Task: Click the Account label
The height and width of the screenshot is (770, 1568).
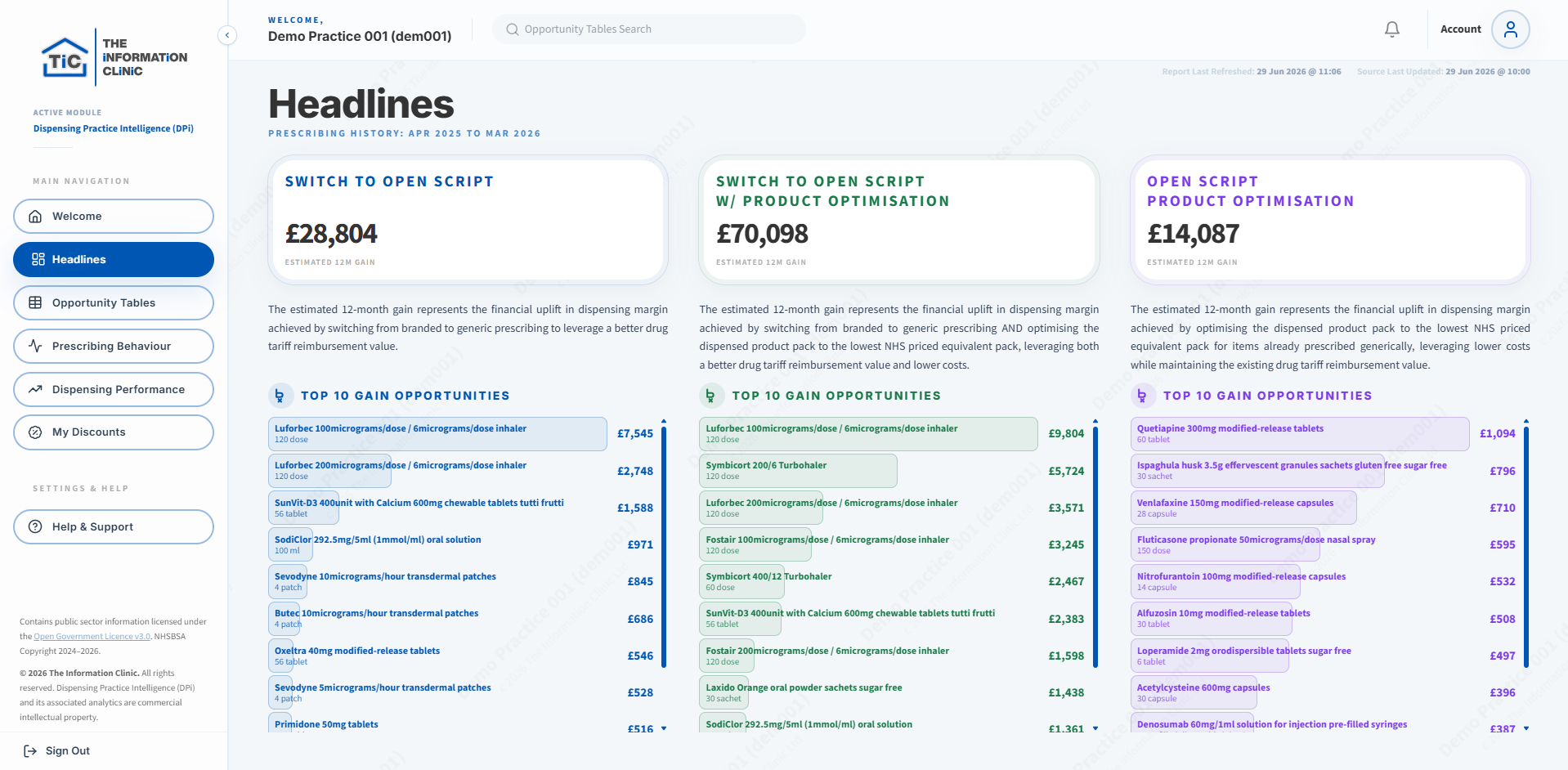Action: point(1460,29)
